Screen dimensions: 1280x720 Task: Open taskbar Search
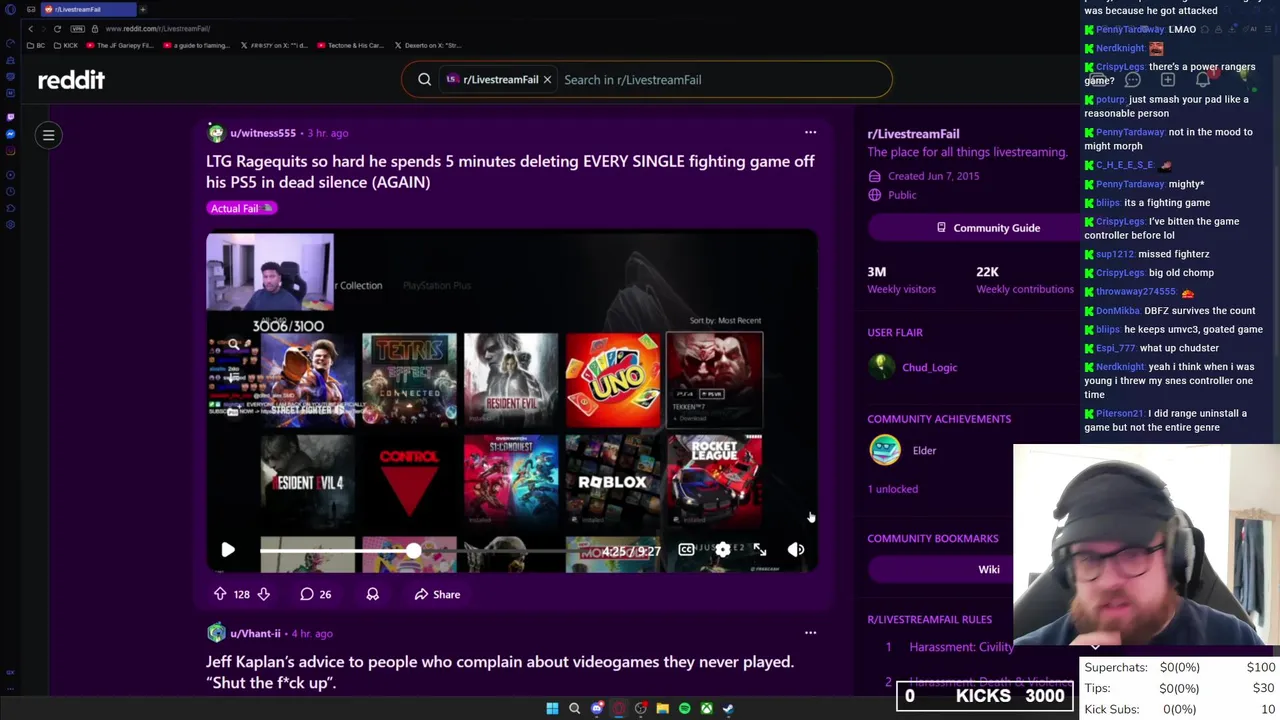(574, 708)
